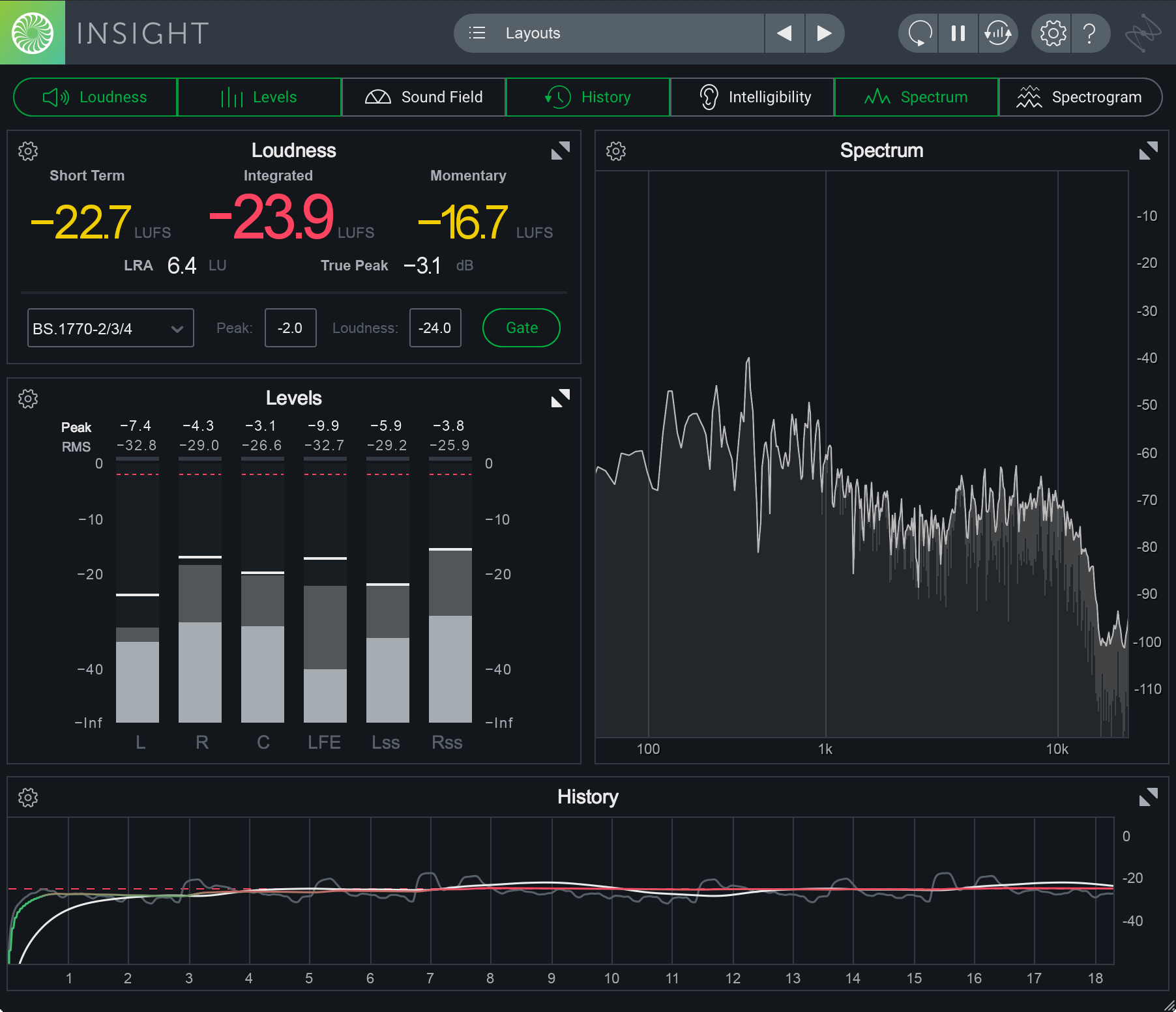1176x1012 pixels.
Task: Click the Loudness target field
Action: [x=435, y=328]
